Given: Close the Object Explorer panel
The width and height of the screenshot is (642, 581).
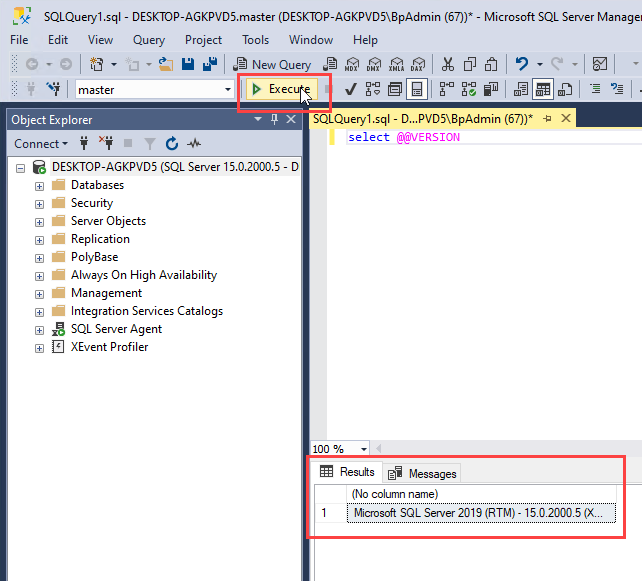Looking at the screenshot, I should coord(291,119).
